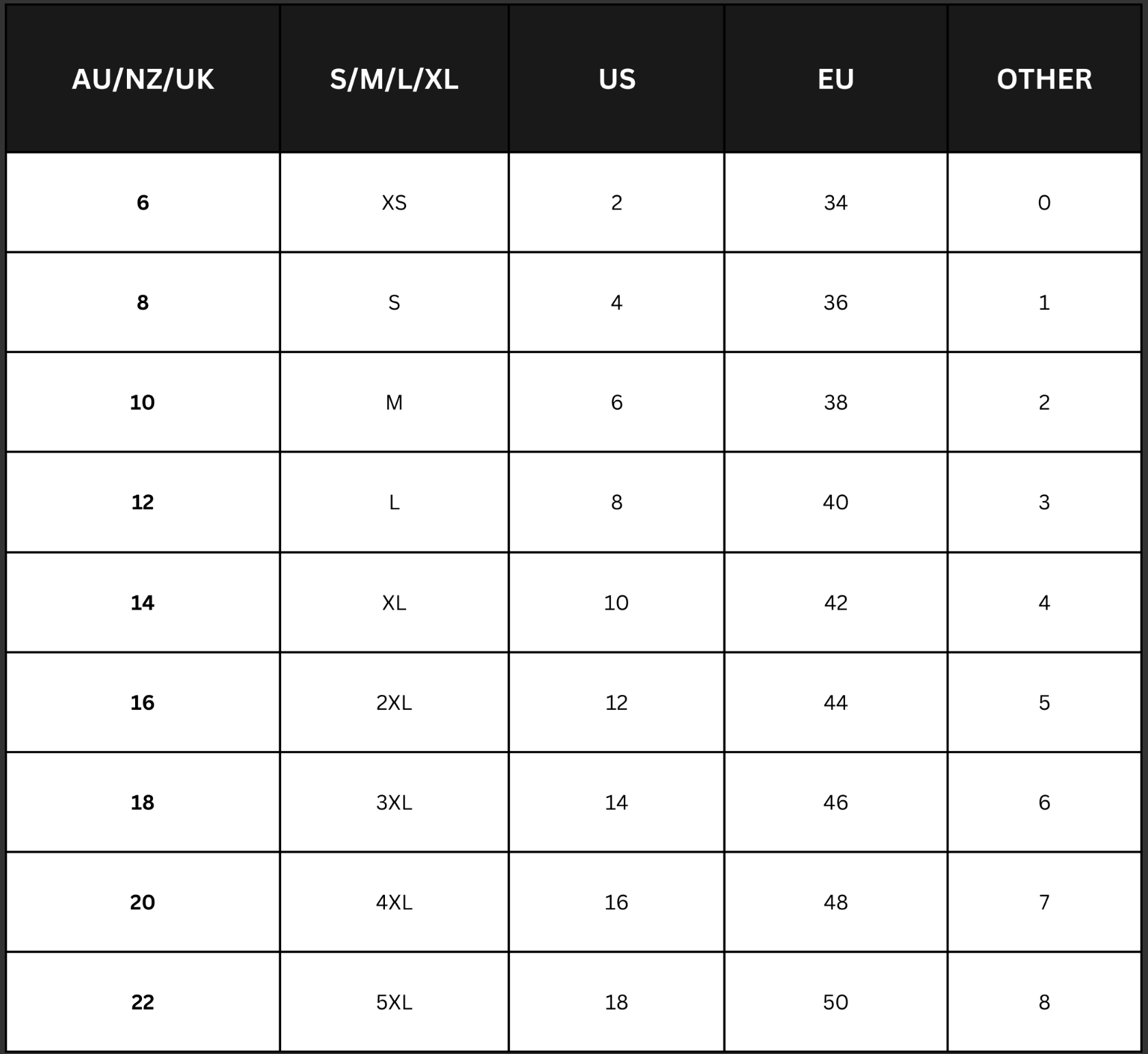Select the S/M/L/XL header cell
The image size is (1148, 1054).
tap(394, 79)
